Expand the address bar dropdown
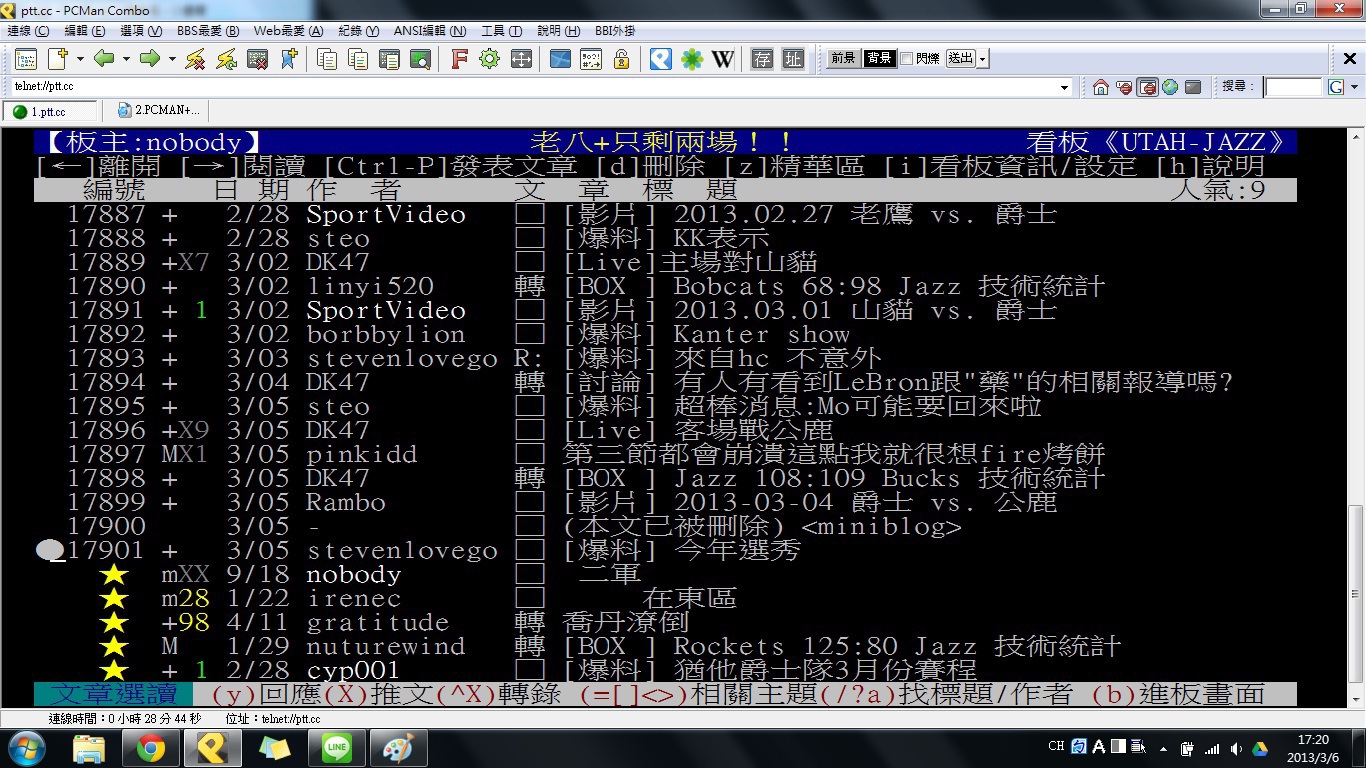This screenshot has width=1366, height=768. [1065, 87]
